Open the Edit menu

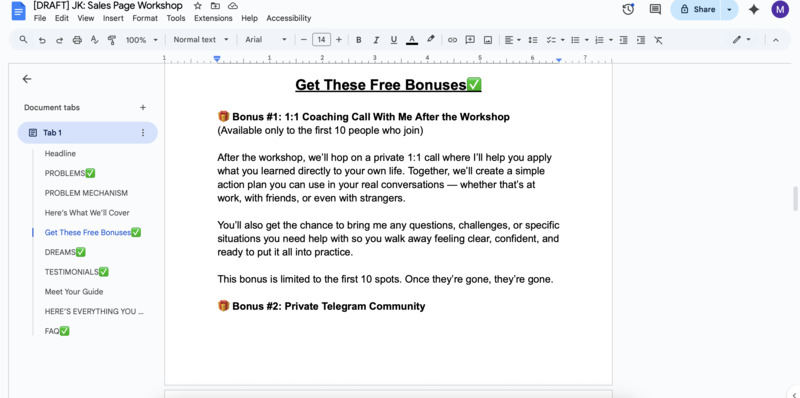62,18
